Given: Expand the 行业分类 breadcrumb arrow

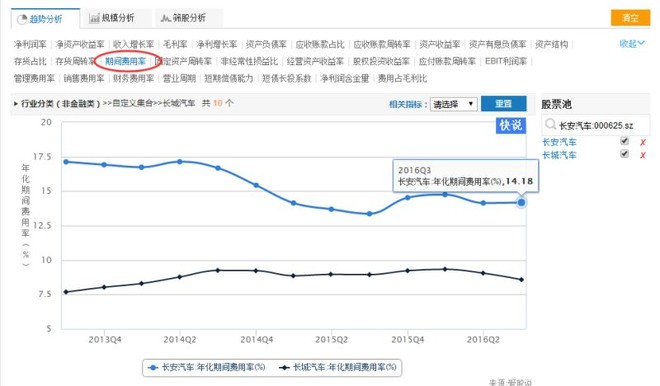Looking at the screenshot, I should click(x=16, y=104).
